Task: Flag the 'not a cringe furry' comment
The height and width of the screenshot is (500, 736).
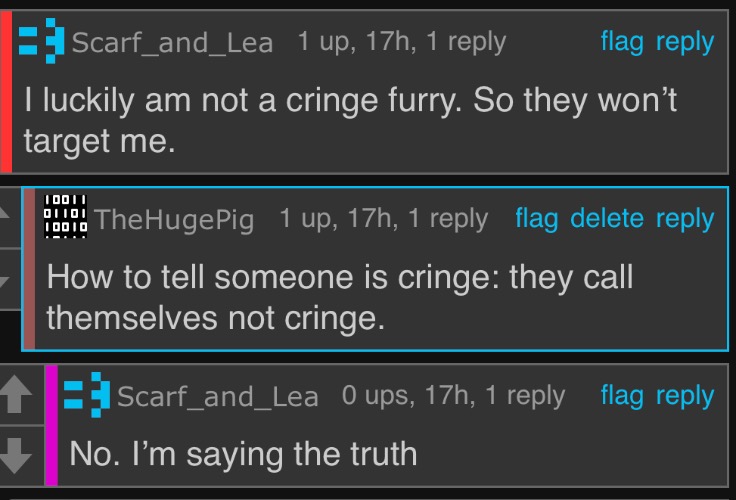Action: click(622, 42)
